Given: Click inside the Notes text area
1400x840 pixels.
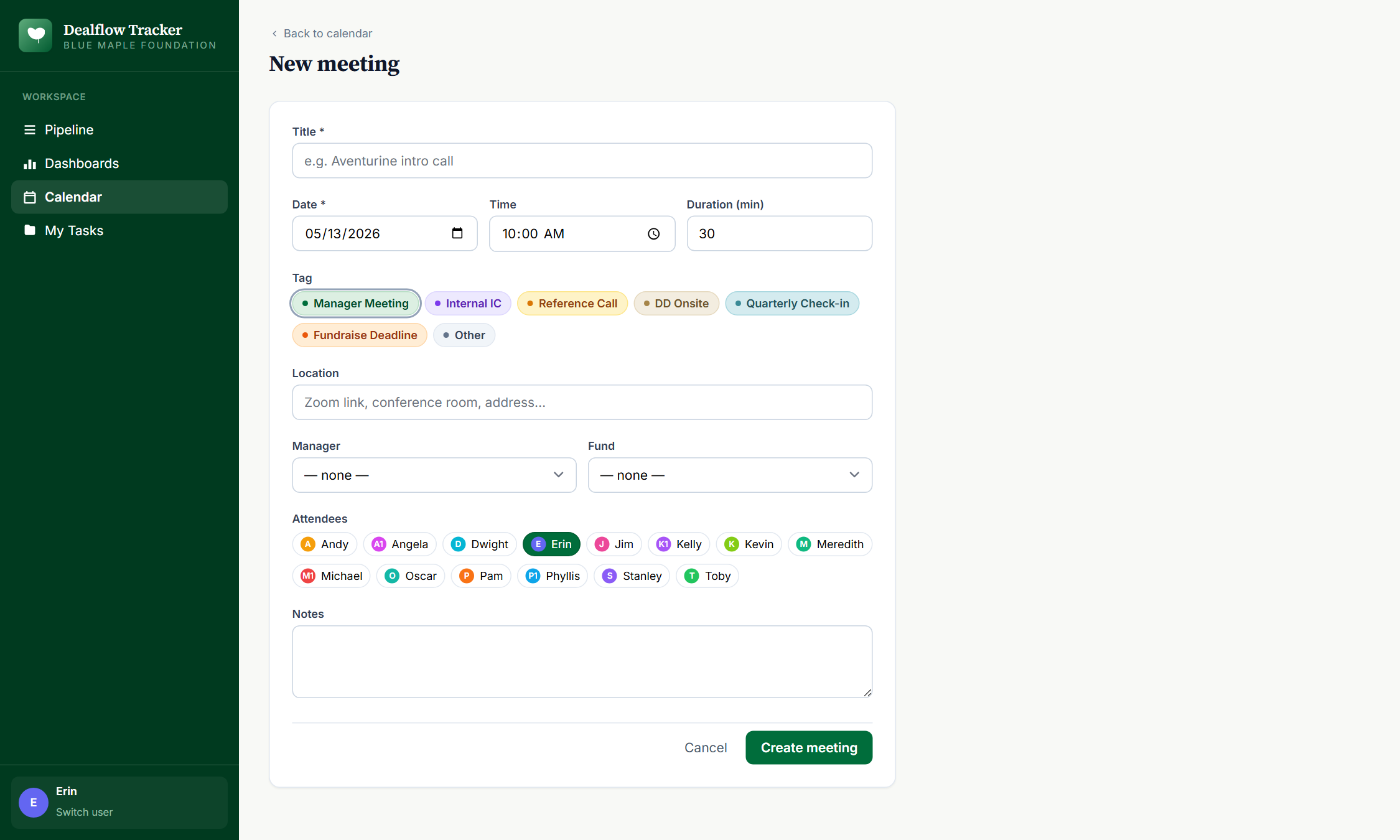Looking at the screenshot, I should click(x=582, y=661).
